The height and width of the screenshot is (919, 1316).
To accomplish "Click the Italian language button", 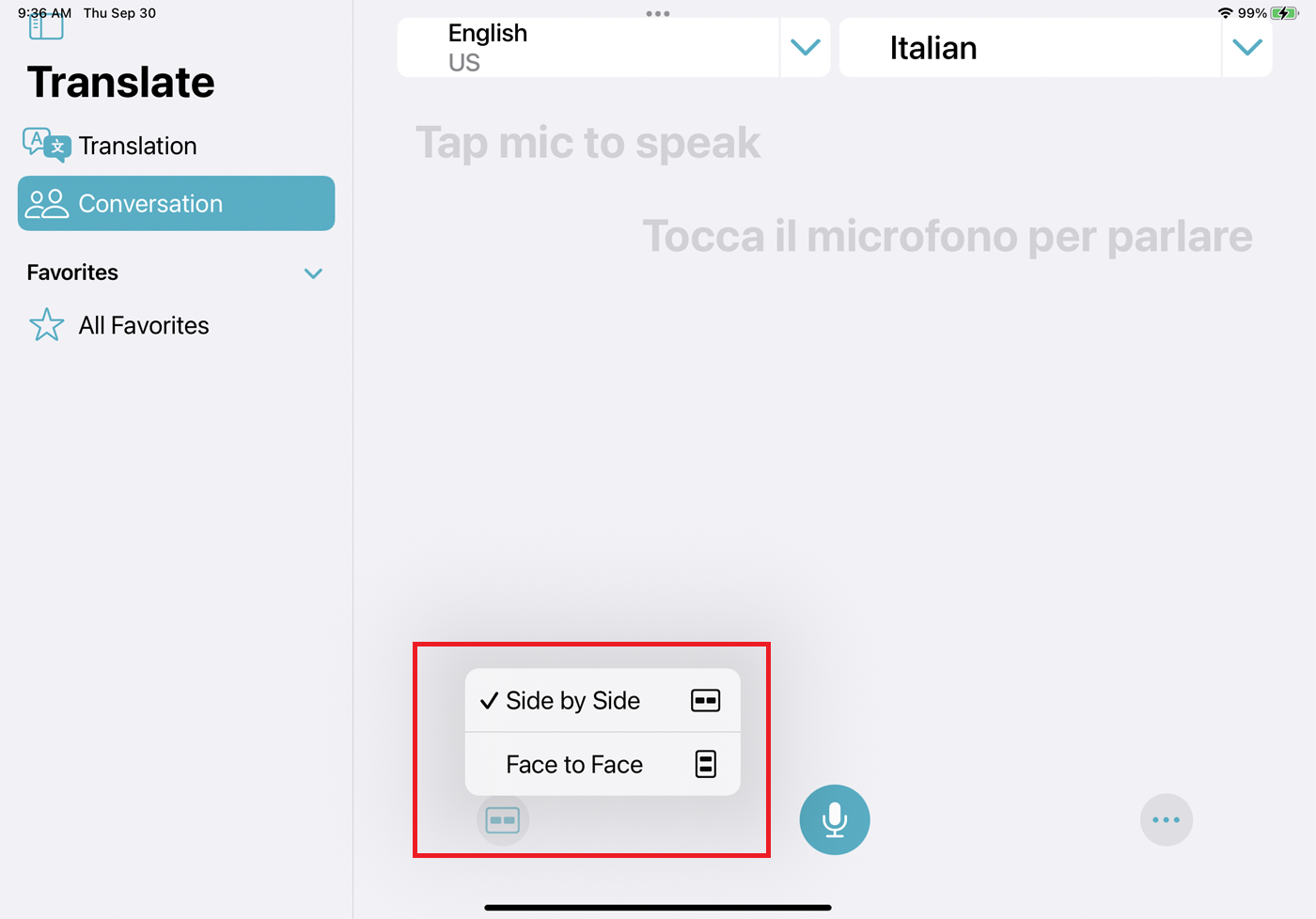I will tap(1030, 47).
